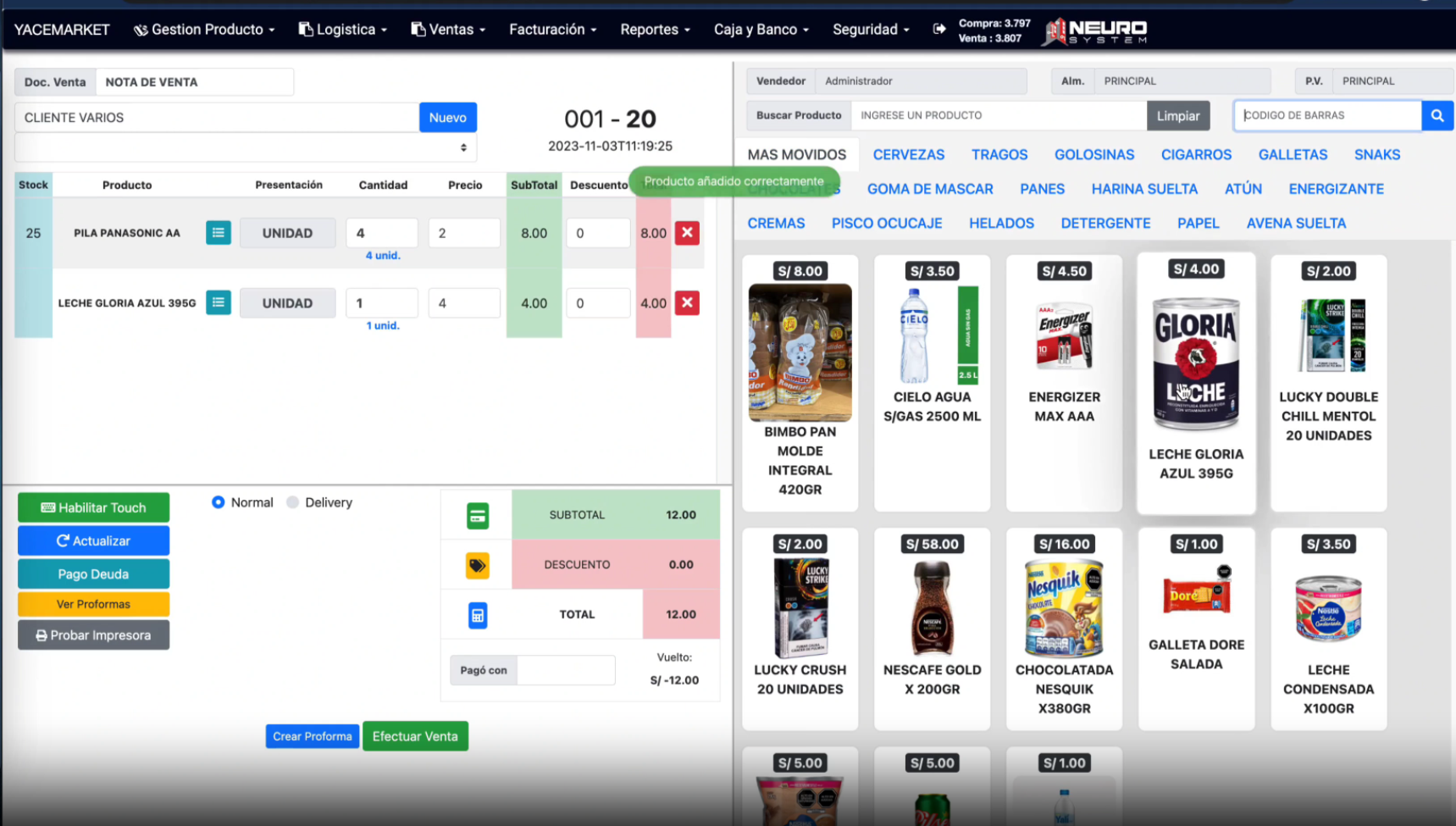Open the ENERGIZANTE category tab
Screen dimensions: 1456x826
pyautogui.click(x=1336, y=189)
